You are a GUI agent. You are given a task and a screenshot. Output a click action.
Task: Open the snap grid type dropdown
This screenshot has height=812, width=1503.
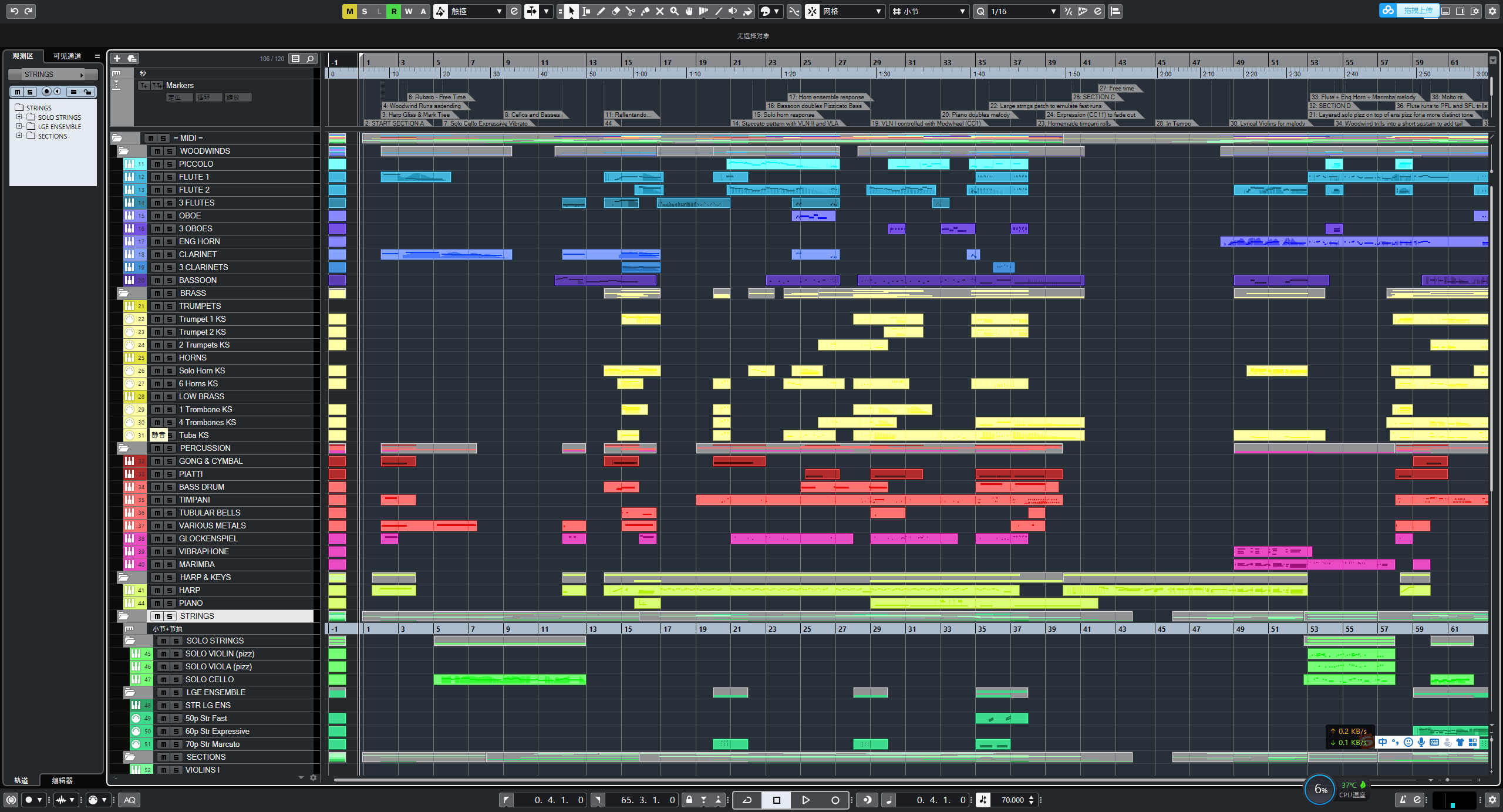(x=928, y=11)
